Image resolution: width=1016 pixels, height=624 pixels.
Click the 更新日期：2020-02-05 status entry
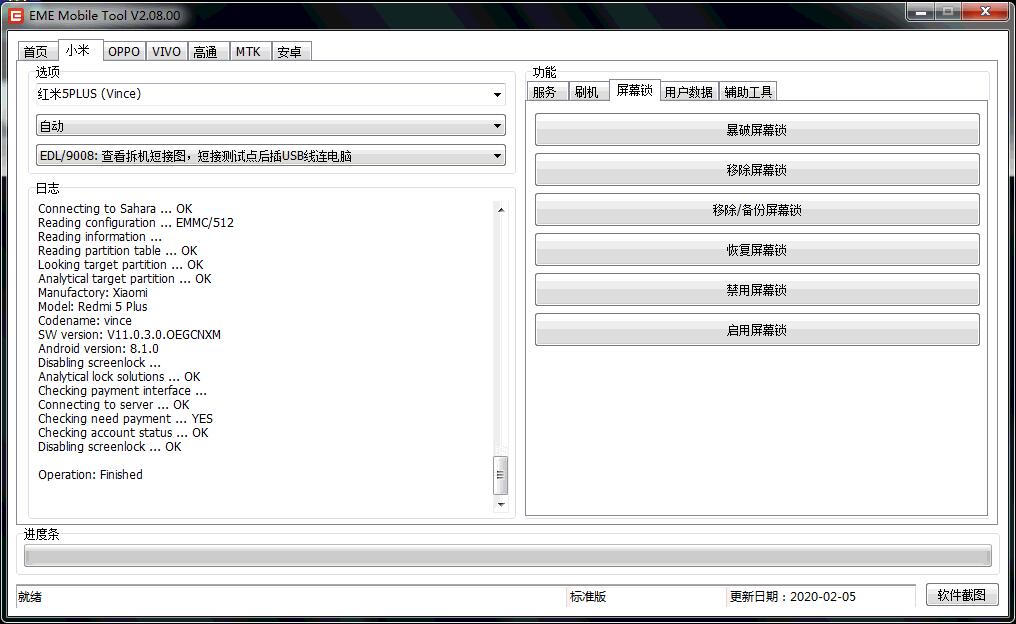pyautogui.click(x=792, y=597)
